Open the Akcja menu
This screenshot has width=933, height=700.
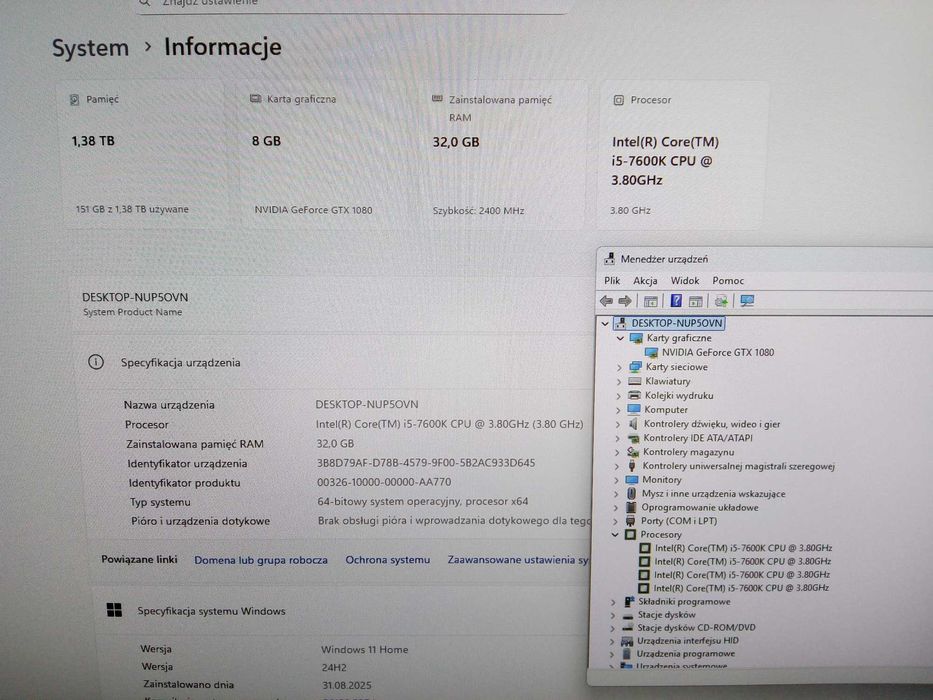click(645, 280)
